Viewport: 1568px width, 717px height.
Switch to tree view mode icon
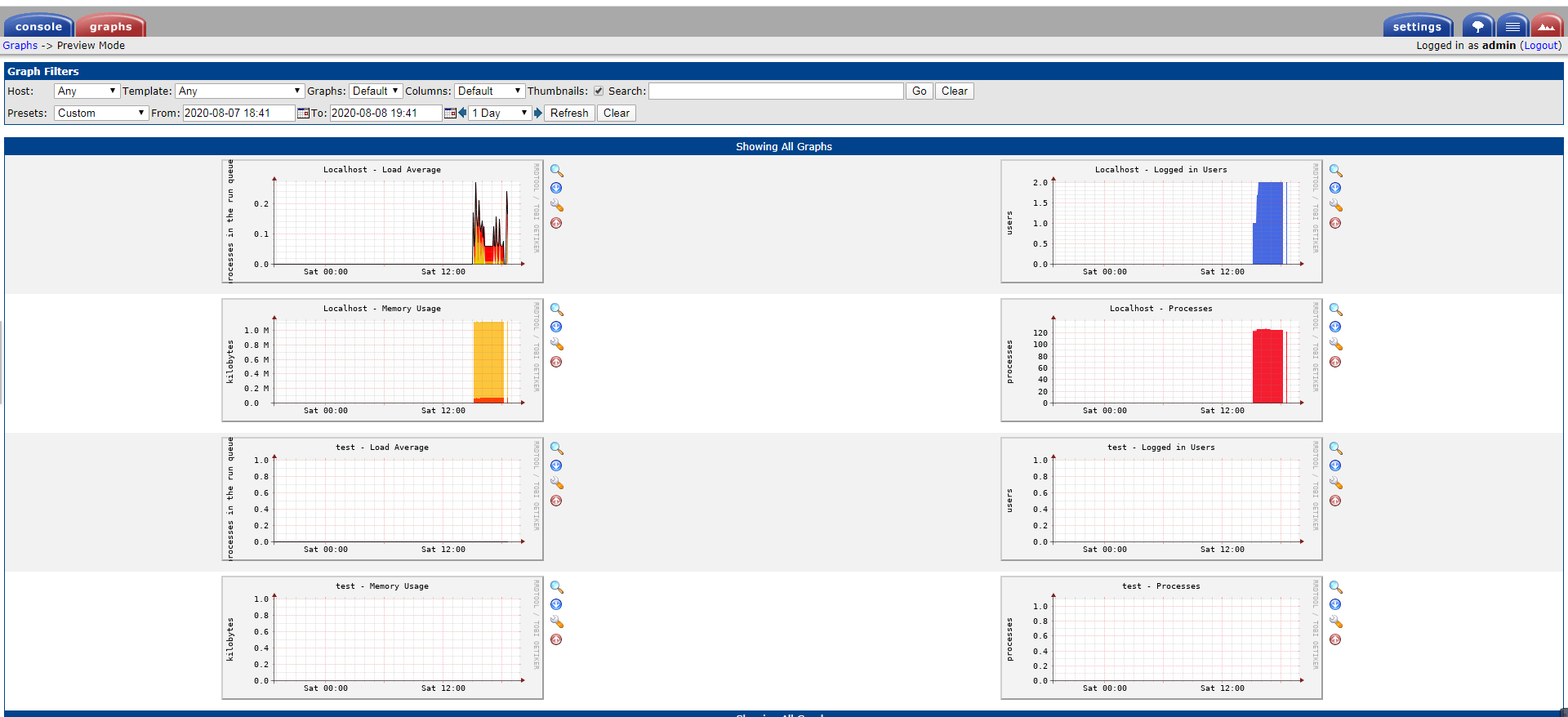tap(1477, 26)
